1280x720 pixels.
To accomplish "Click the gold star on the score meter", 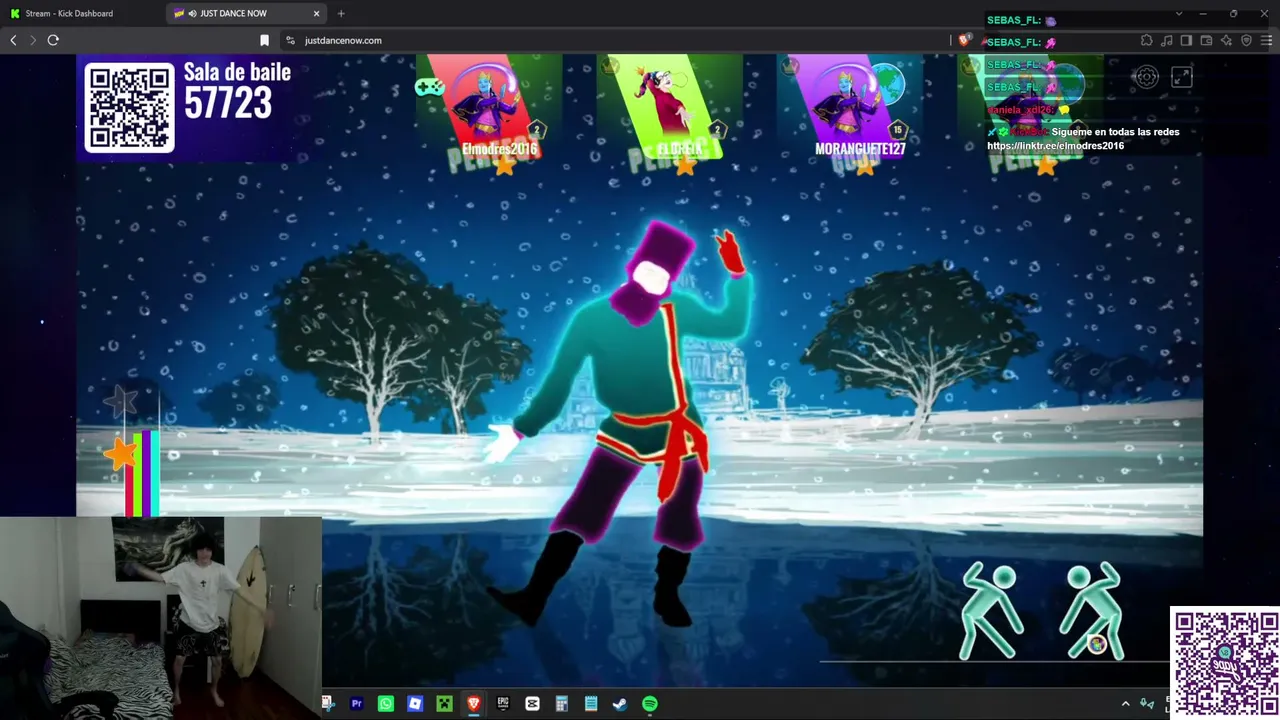I will [x=120, y=454].
